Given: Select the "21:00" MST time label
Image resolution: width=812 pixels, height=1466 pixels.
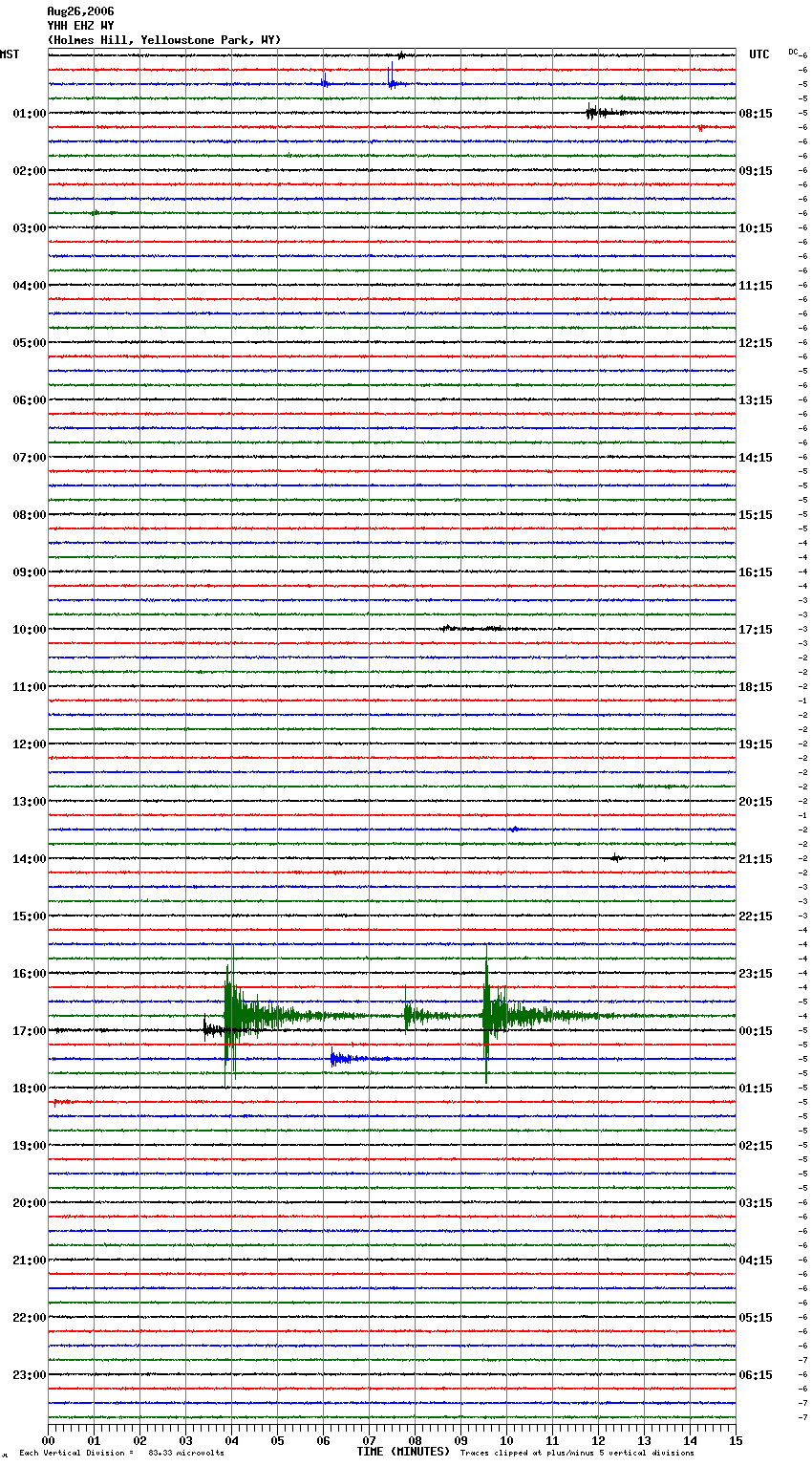Looking at the screenshot, I should pyautogui.click(x=30, y=1261).
